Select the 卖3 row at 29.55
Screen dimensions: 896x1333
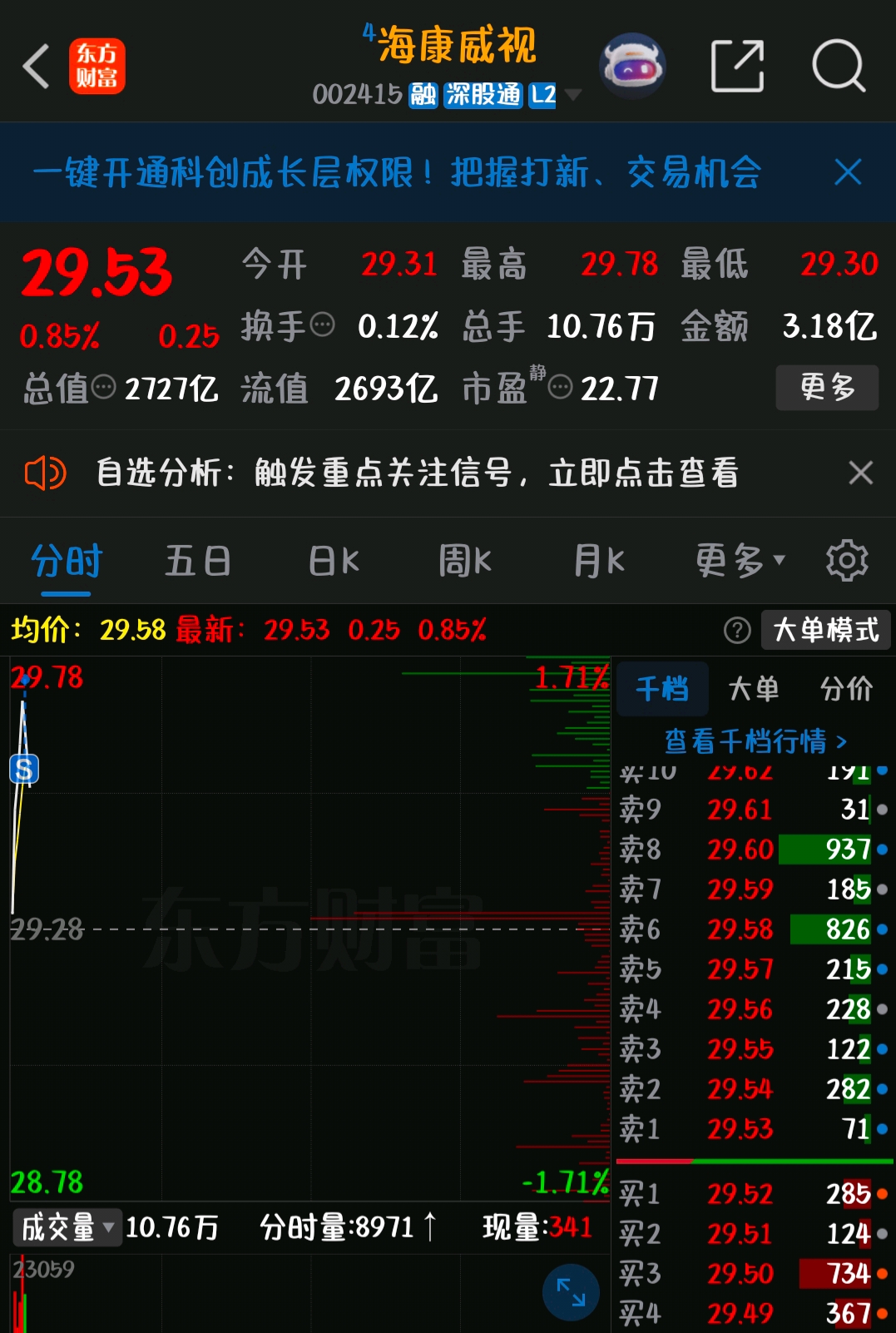[x=755, y=1048]
